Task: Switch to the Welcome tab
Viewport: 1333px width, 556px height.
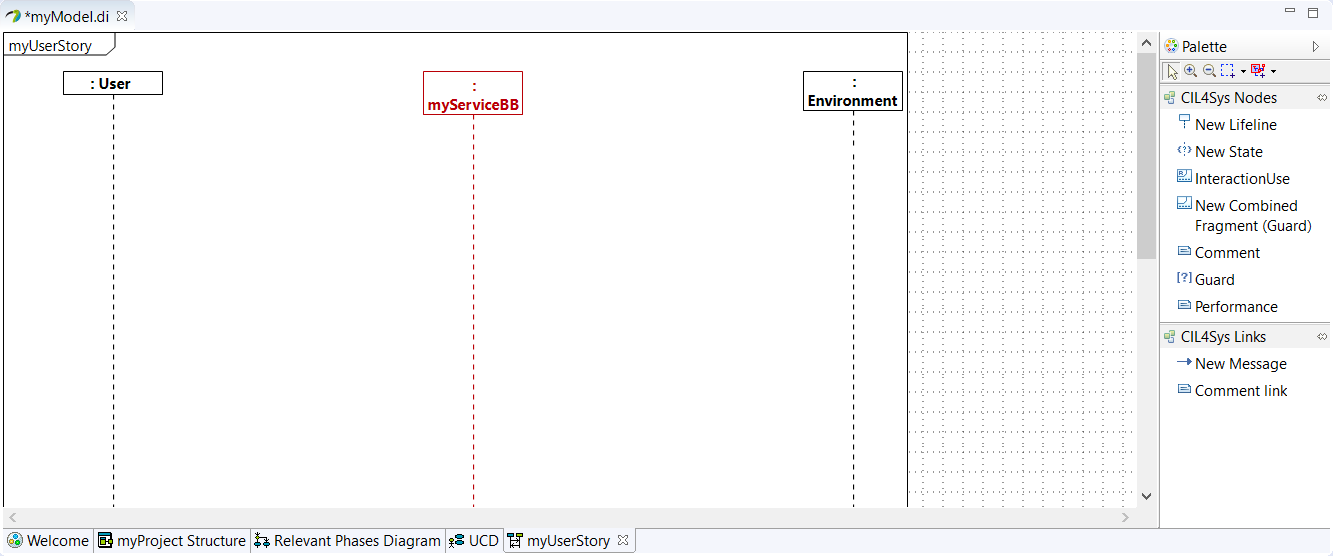Action: tap(48, 541)
